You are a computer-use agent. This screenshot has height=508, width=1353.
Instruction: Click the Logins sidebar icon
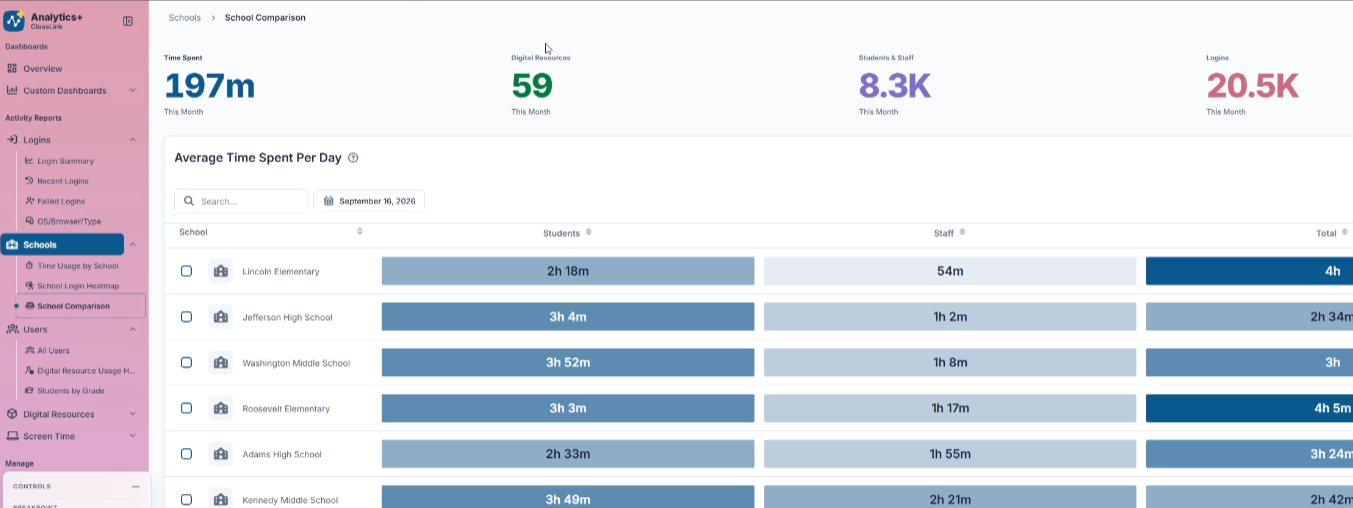click(12, 140)
